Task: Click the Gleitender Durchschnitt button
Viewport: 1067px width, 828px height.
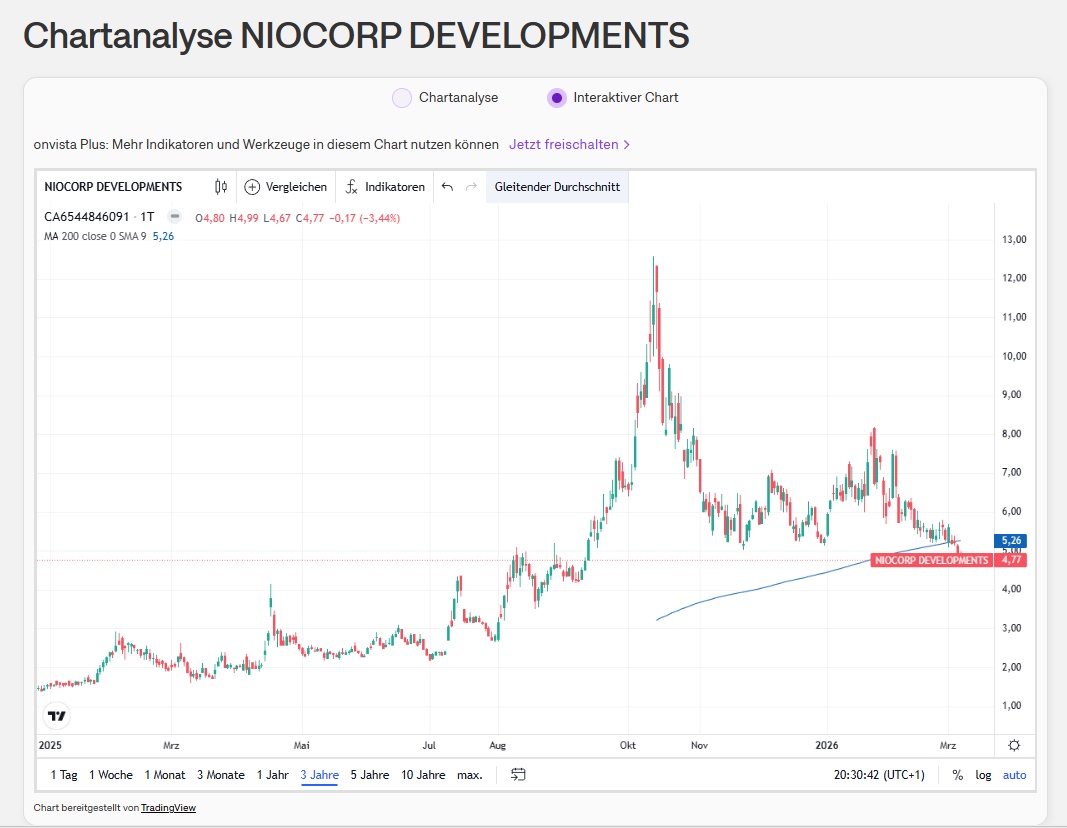Action: (x=557, y=187)
